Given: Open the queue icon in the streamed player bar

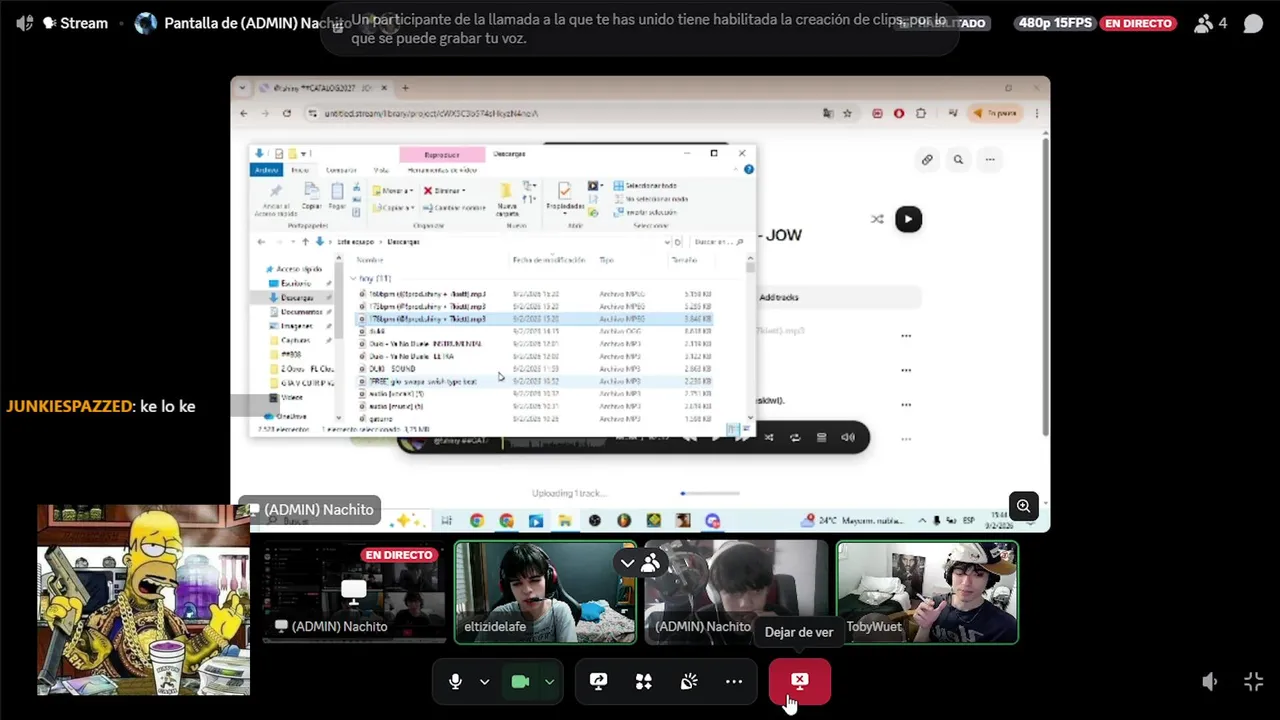Looking at the screenshot, I should coord(821,437).
